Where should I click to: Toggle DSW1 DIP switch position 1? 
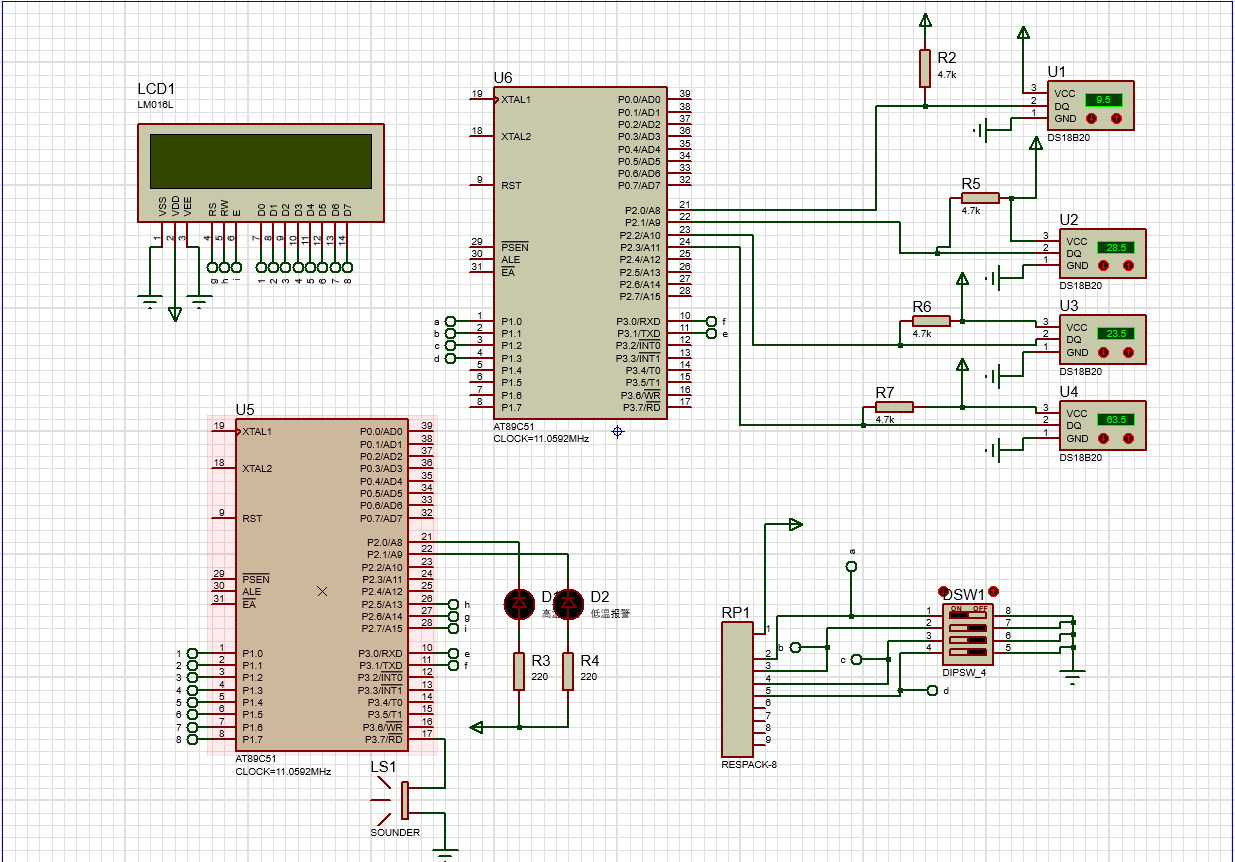[968, 615]
